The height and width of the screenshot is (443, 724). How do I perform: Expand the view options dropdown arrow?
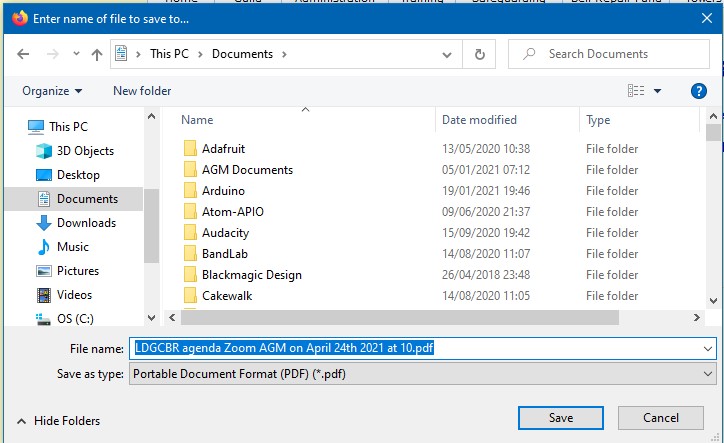click(657, 91)
